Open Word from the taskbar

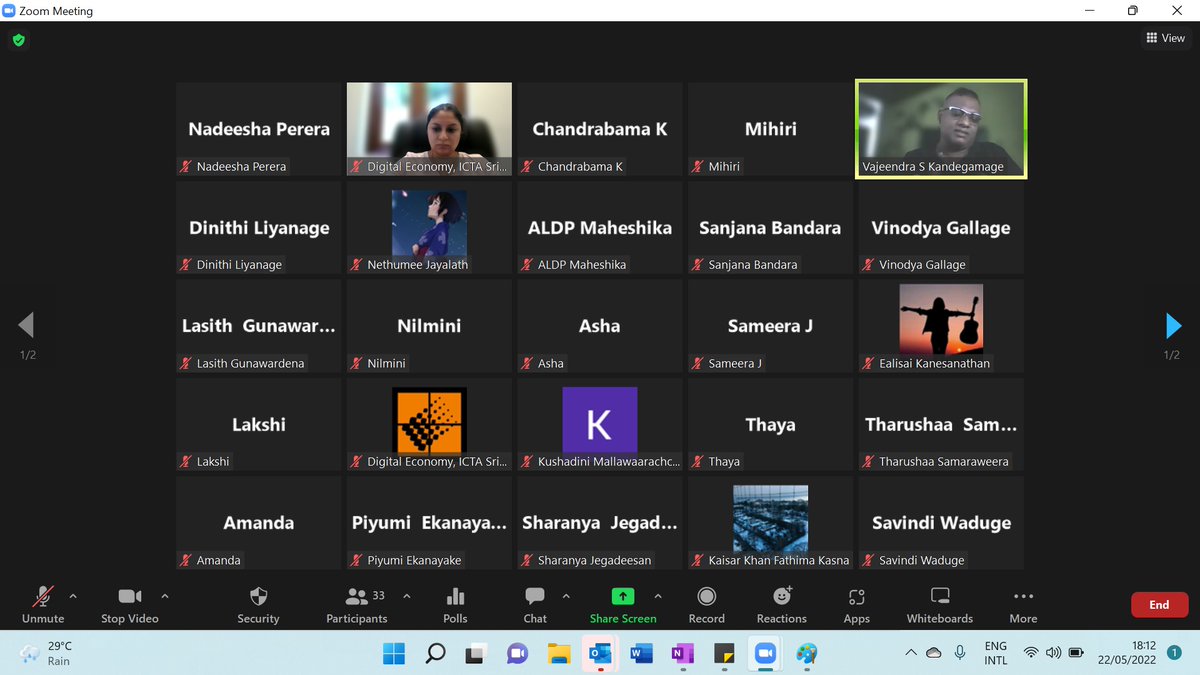point(641,653)
